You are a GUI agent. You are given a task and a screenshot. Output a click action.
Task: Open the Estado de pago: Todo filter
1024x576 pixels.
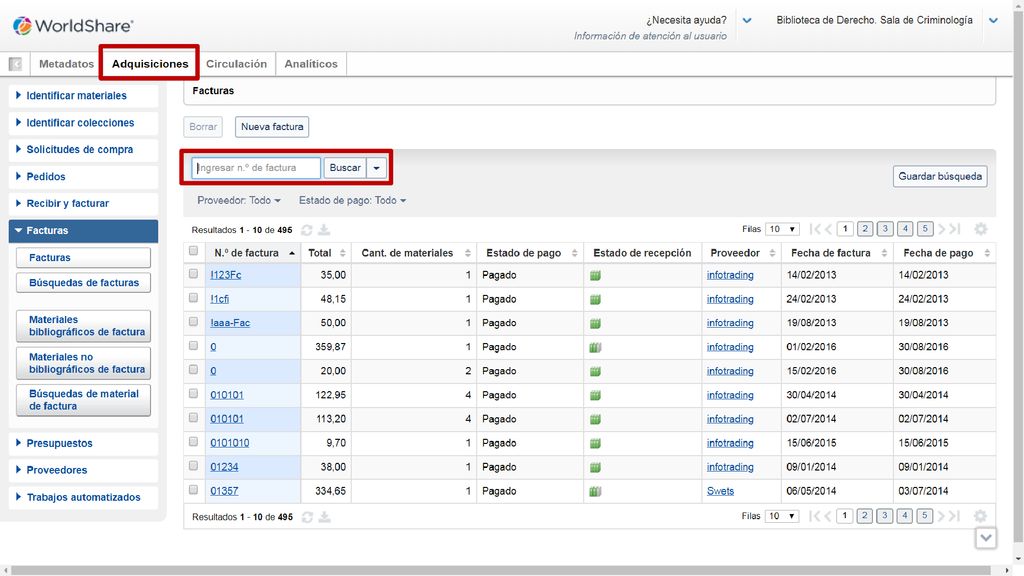point(353,200)
